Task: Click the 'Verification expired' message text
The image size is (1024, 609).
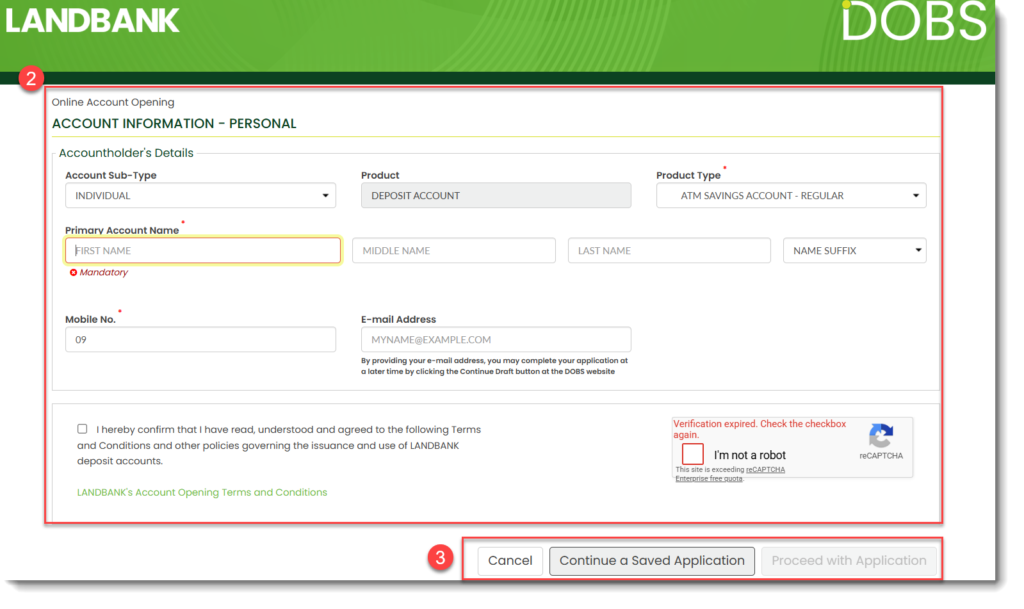Action: [760, 429]
